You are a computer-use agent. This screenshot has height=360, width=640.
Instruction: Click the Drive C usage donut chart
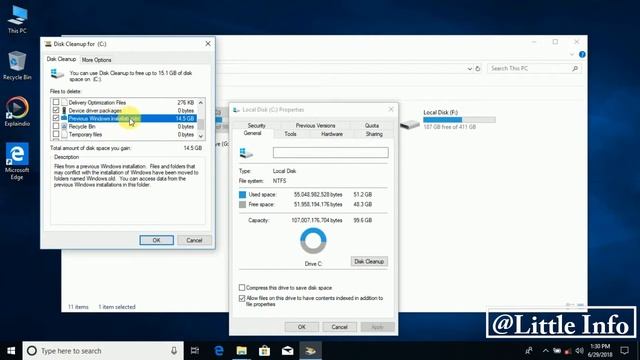(x=313, y=241)
